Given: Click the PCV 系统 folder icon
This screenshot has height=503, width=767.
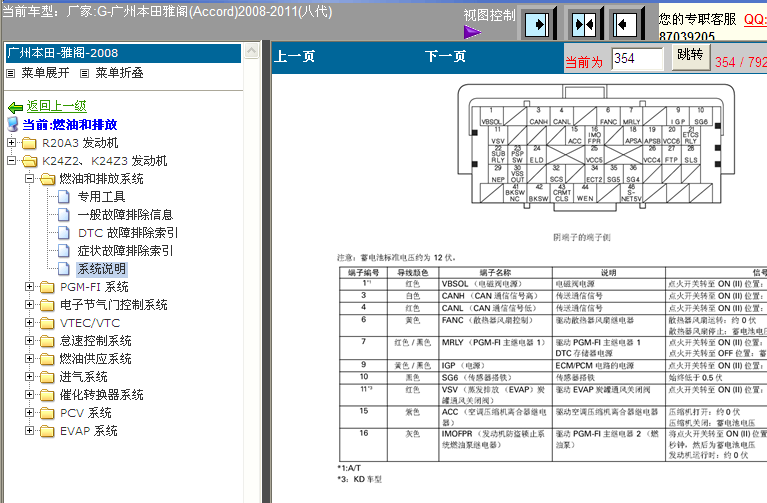Looking at the screenshot, I should (47, 413).
